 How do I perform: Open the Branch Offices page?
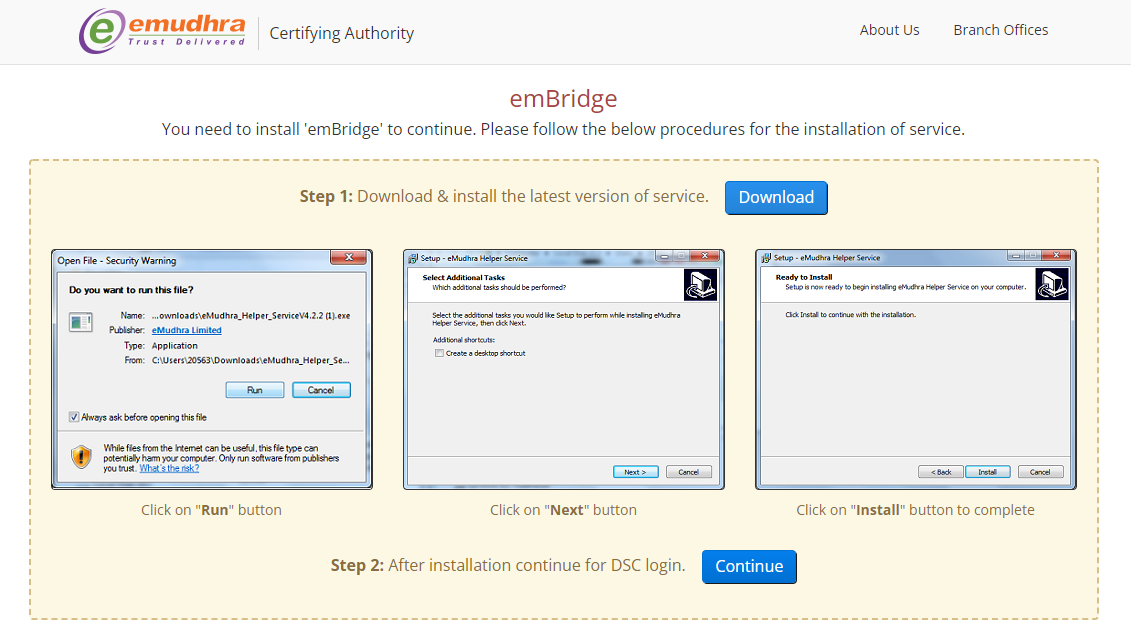coord(1000,30)
